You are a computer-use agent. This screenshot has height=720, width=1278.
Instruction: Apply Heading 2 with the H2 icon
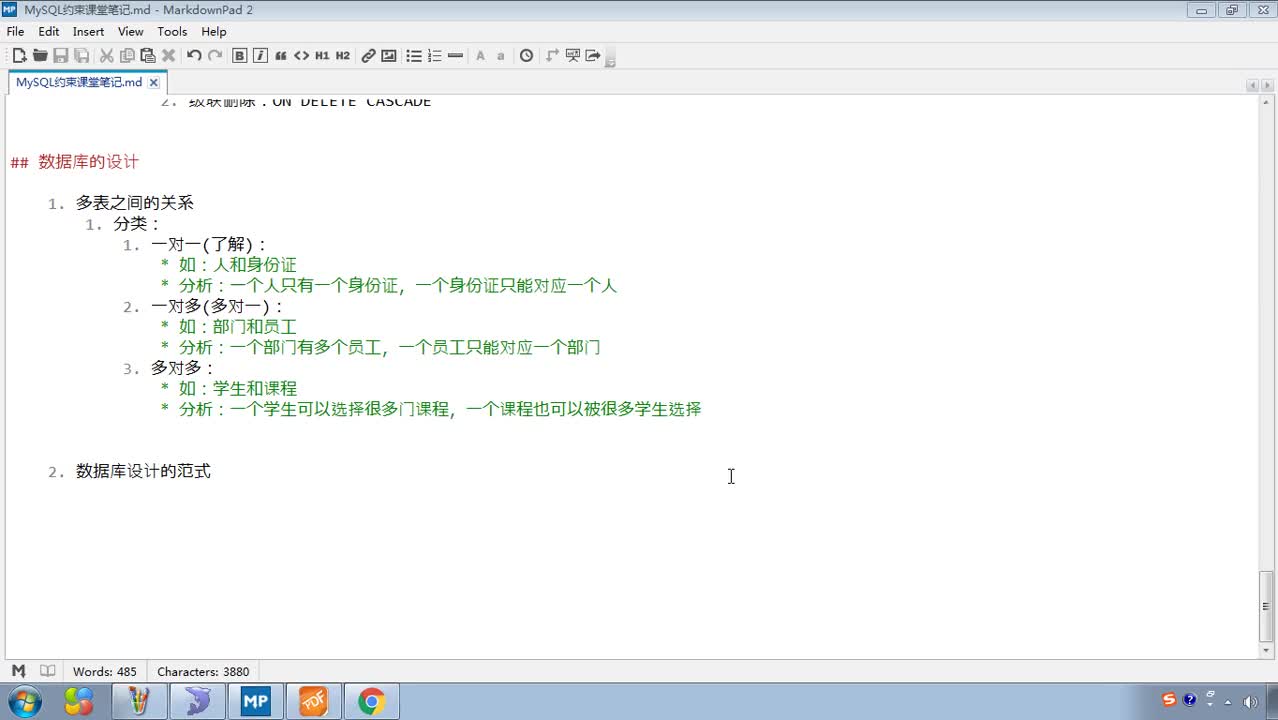[343, 56]
